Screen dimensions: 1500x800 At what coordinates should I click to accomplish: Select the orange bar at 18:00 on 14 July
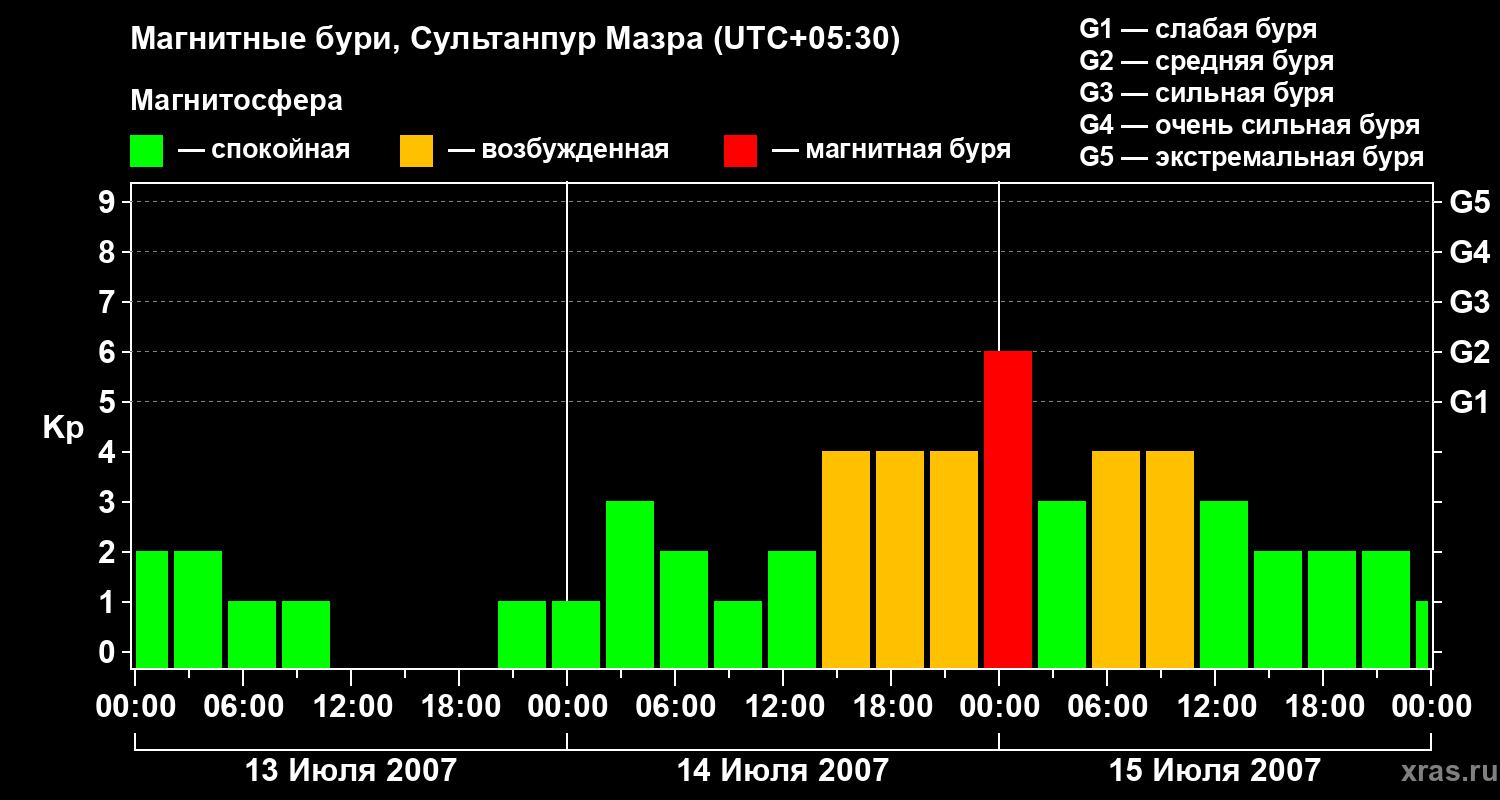pos(900,560)
